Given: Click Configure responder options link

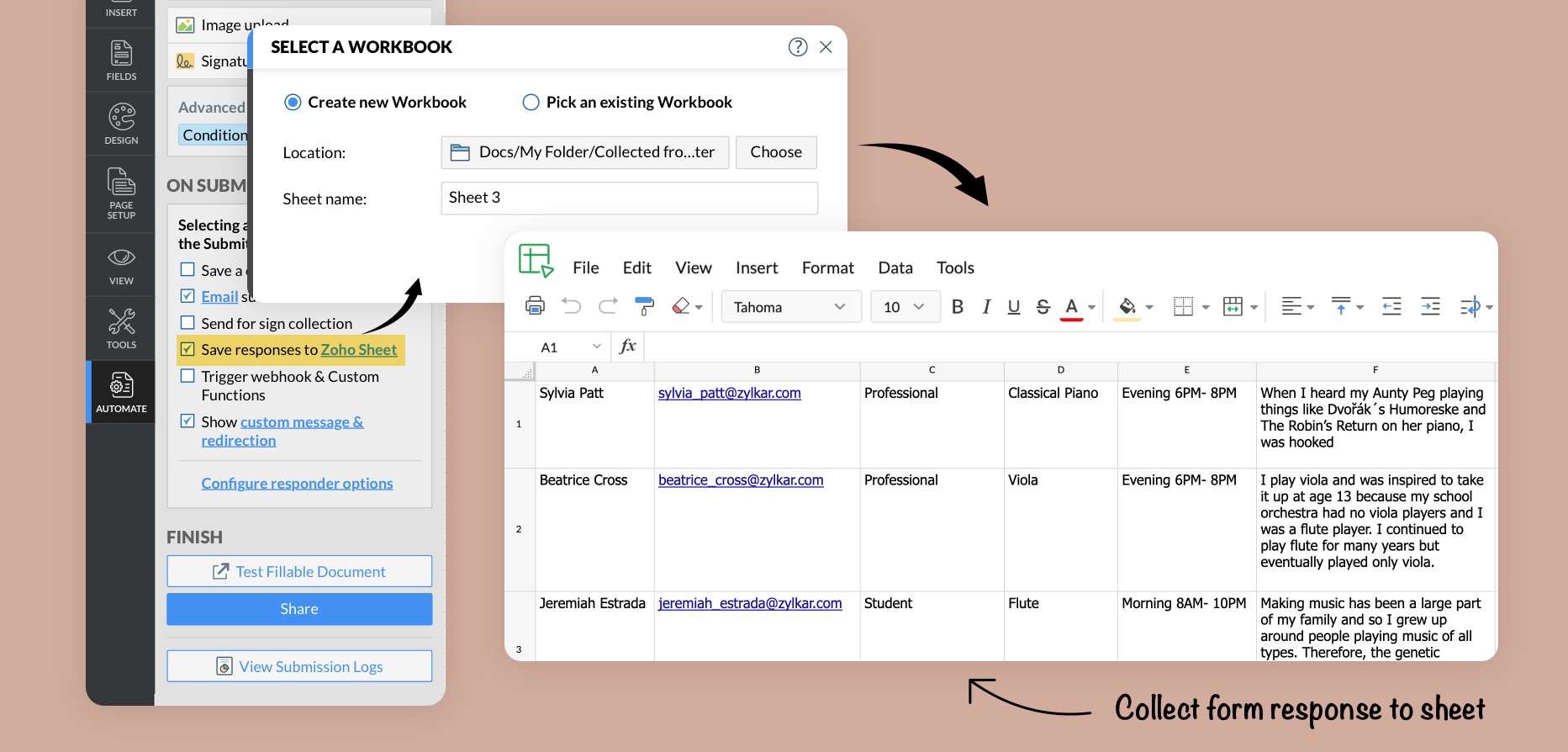Looking at the screenshot, I should (x=297, y=484).
